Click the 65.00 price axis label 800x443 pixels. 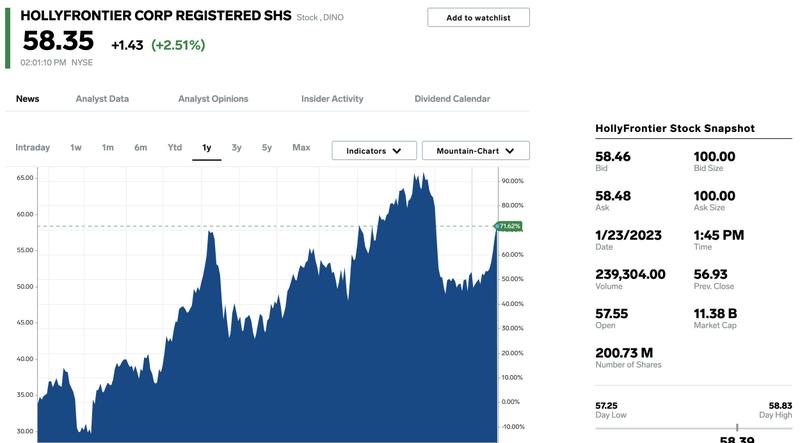point(24,178)
